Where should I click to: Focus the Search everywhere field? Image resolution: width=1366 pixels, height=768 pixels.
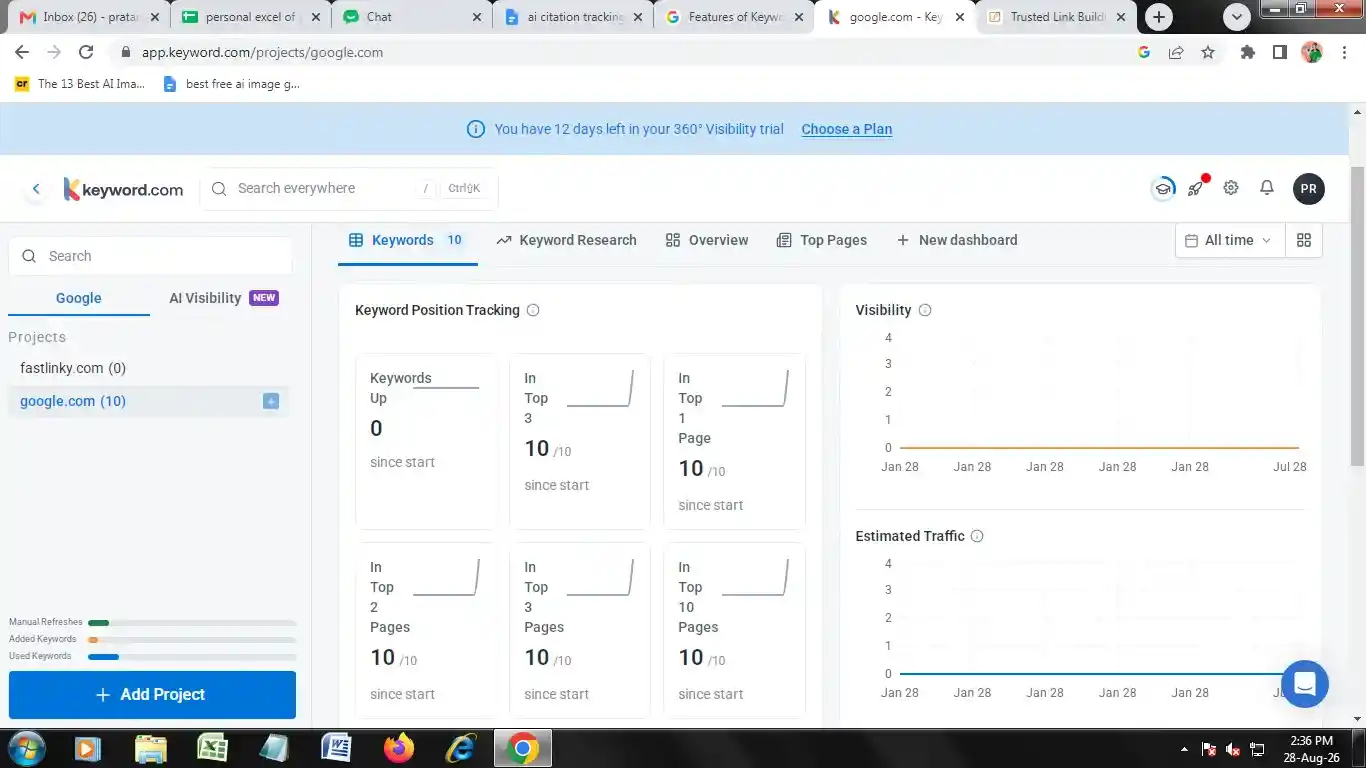(349, 189)
